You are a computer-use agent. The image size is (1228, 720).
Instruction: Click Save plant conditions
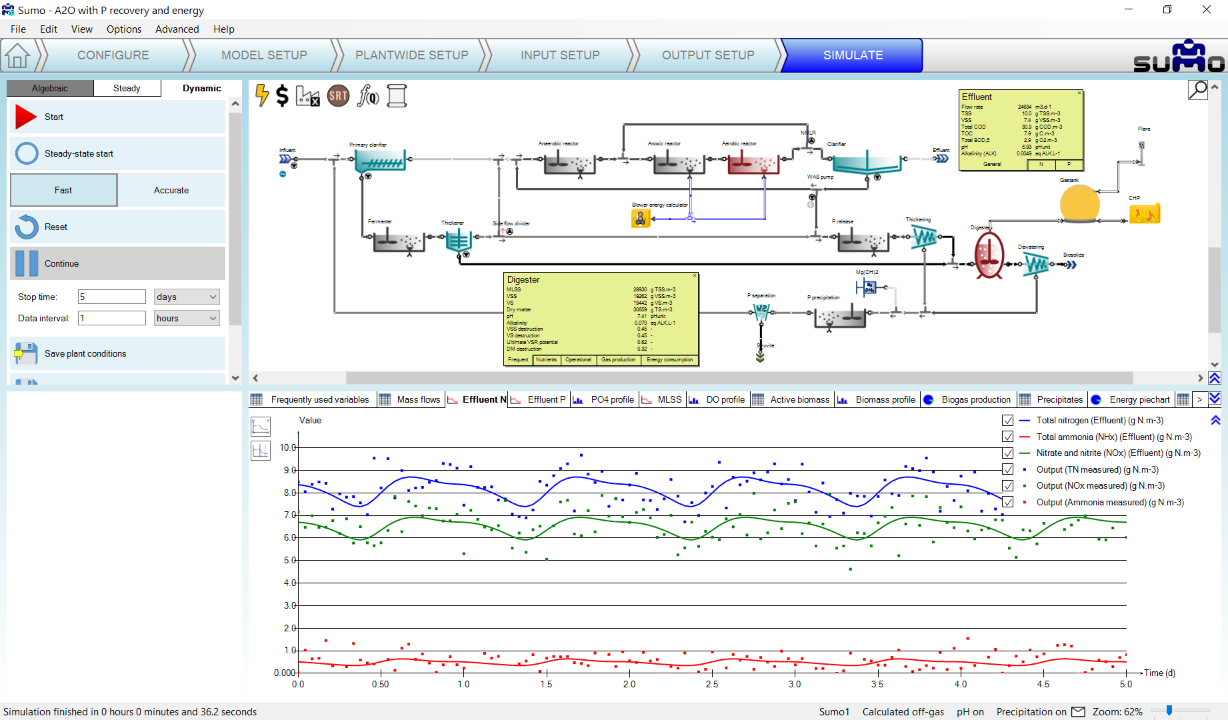117,354
